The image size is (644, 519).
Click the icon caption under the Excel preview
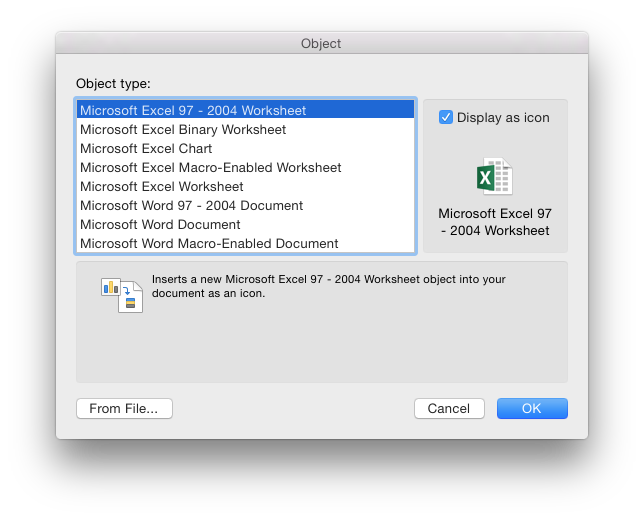click(x=495, y=222)
